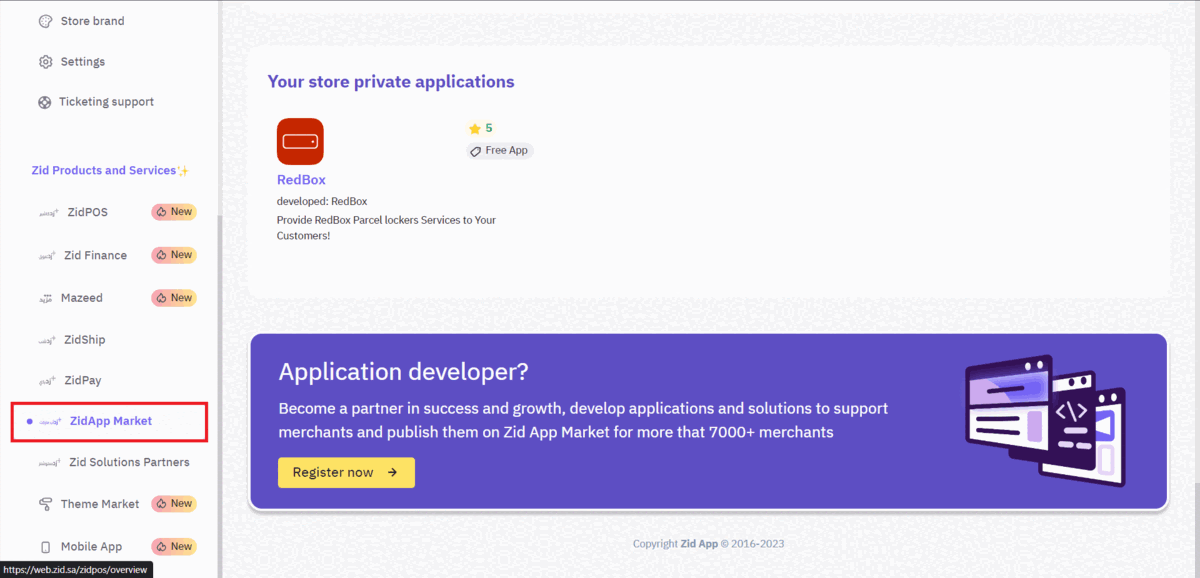Click Your store private applications heading
The height and width of the screenshot is (578, 1200).
point(391,82)
